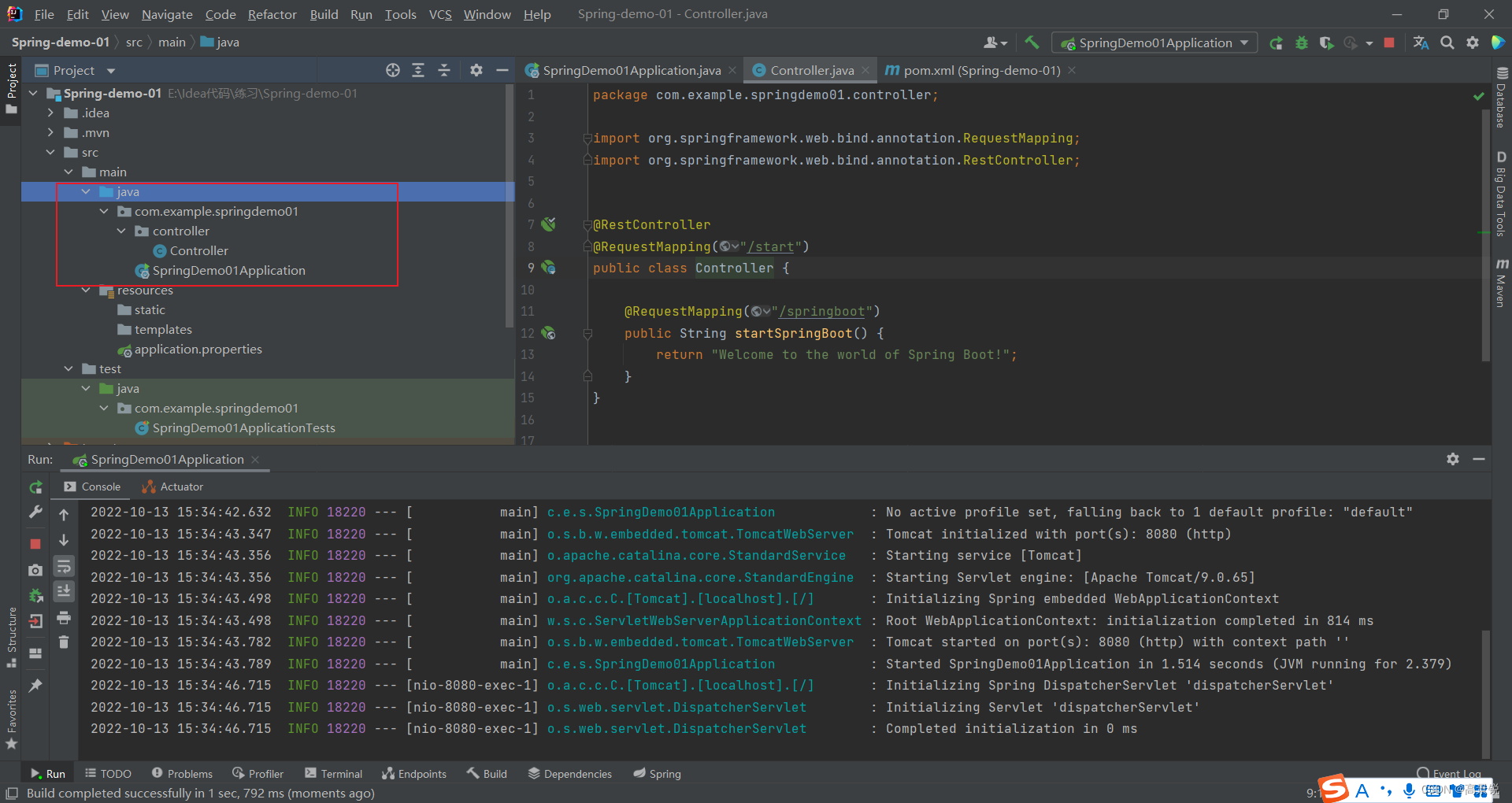Open Endpoints tool window
This screenshot has height=803, width=1512.
point(414,774)
